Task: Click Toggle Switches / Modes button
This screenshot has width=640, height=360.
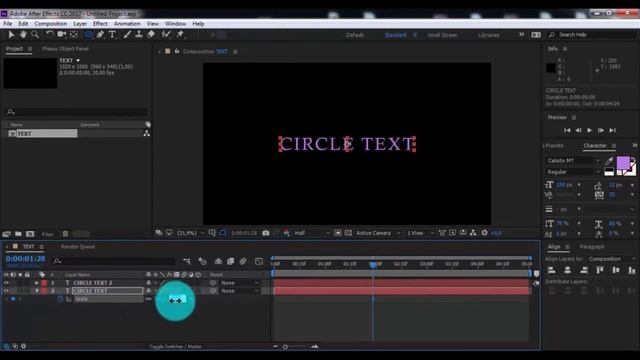Action: [175, 346]
